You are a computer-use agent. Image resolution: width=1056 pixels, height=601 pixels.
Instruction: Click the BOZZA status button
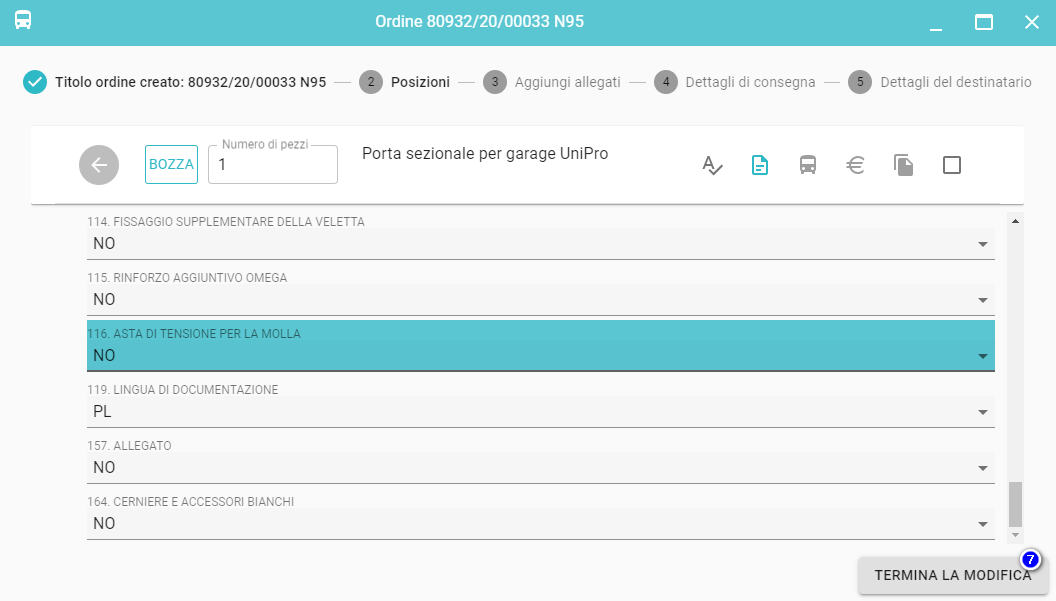[x=171, y=165]
